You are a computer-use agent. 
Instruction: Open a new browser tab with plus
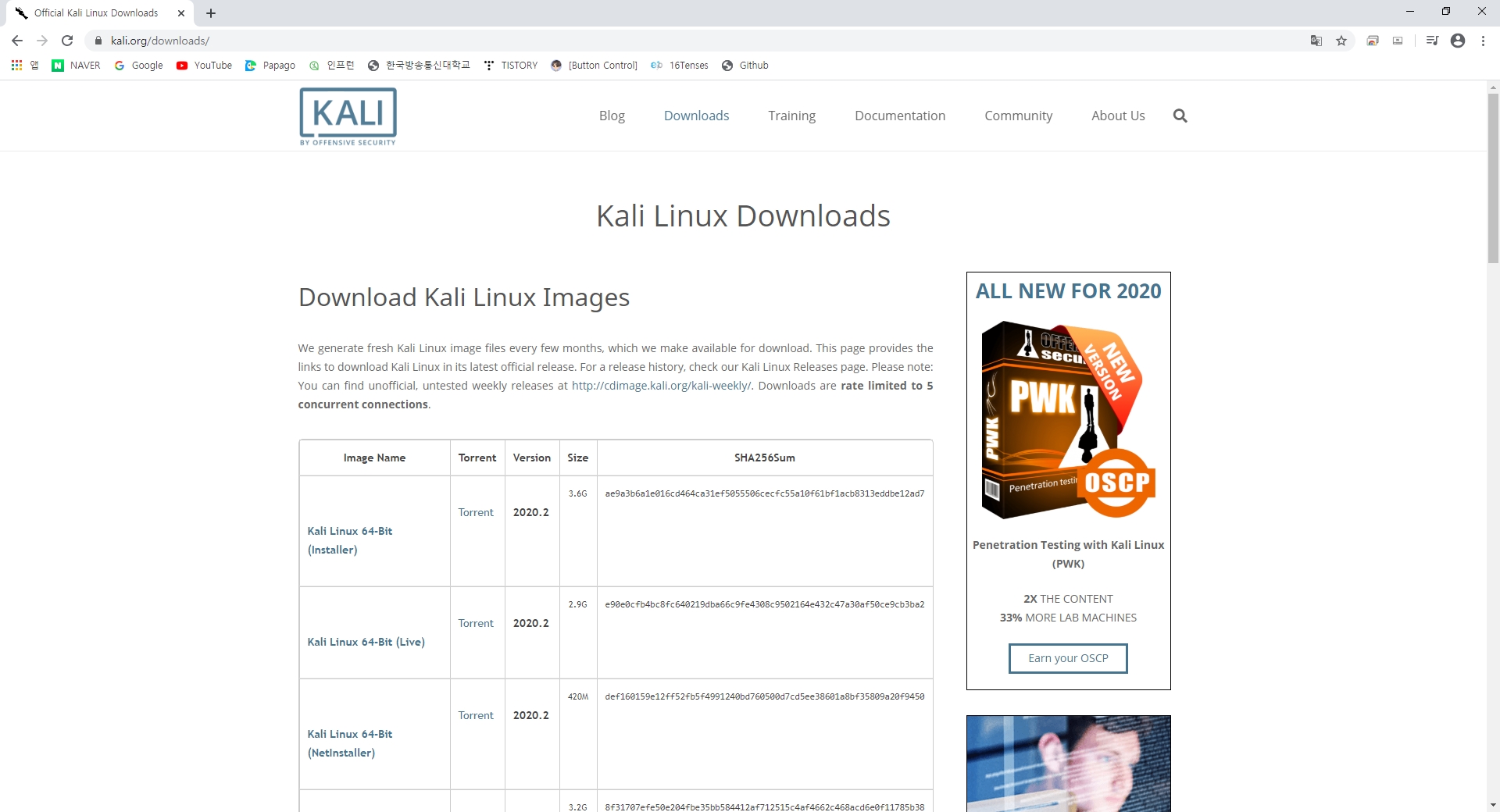[211, 13]
